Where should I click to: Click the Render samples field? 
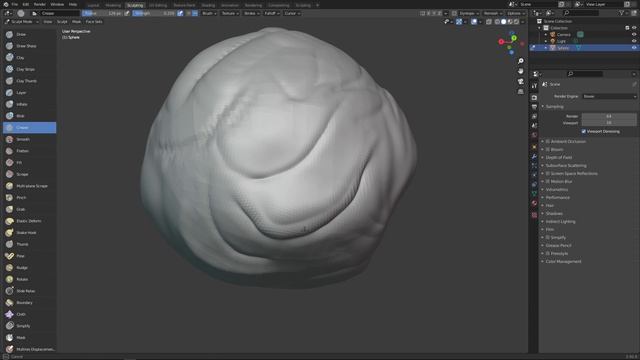[x=609, y=116]
